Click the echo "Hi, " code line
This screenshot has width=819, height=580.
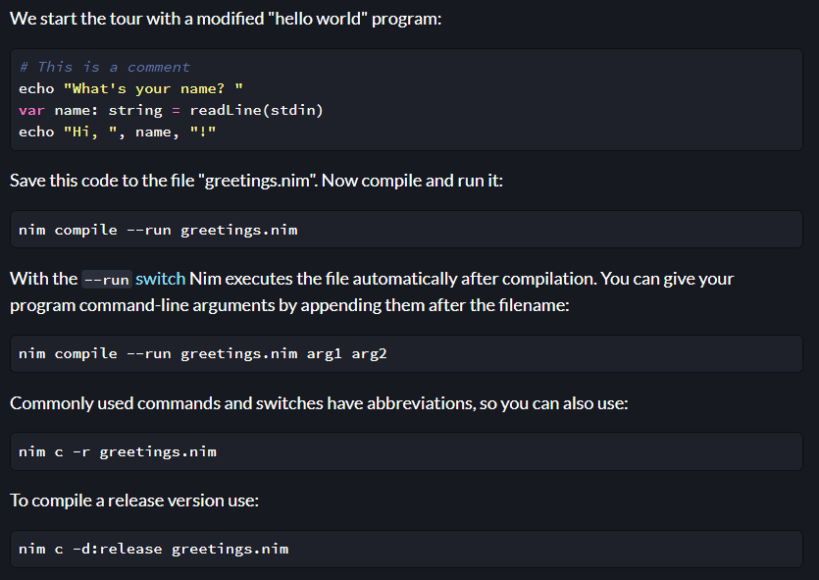coord(117,132)
